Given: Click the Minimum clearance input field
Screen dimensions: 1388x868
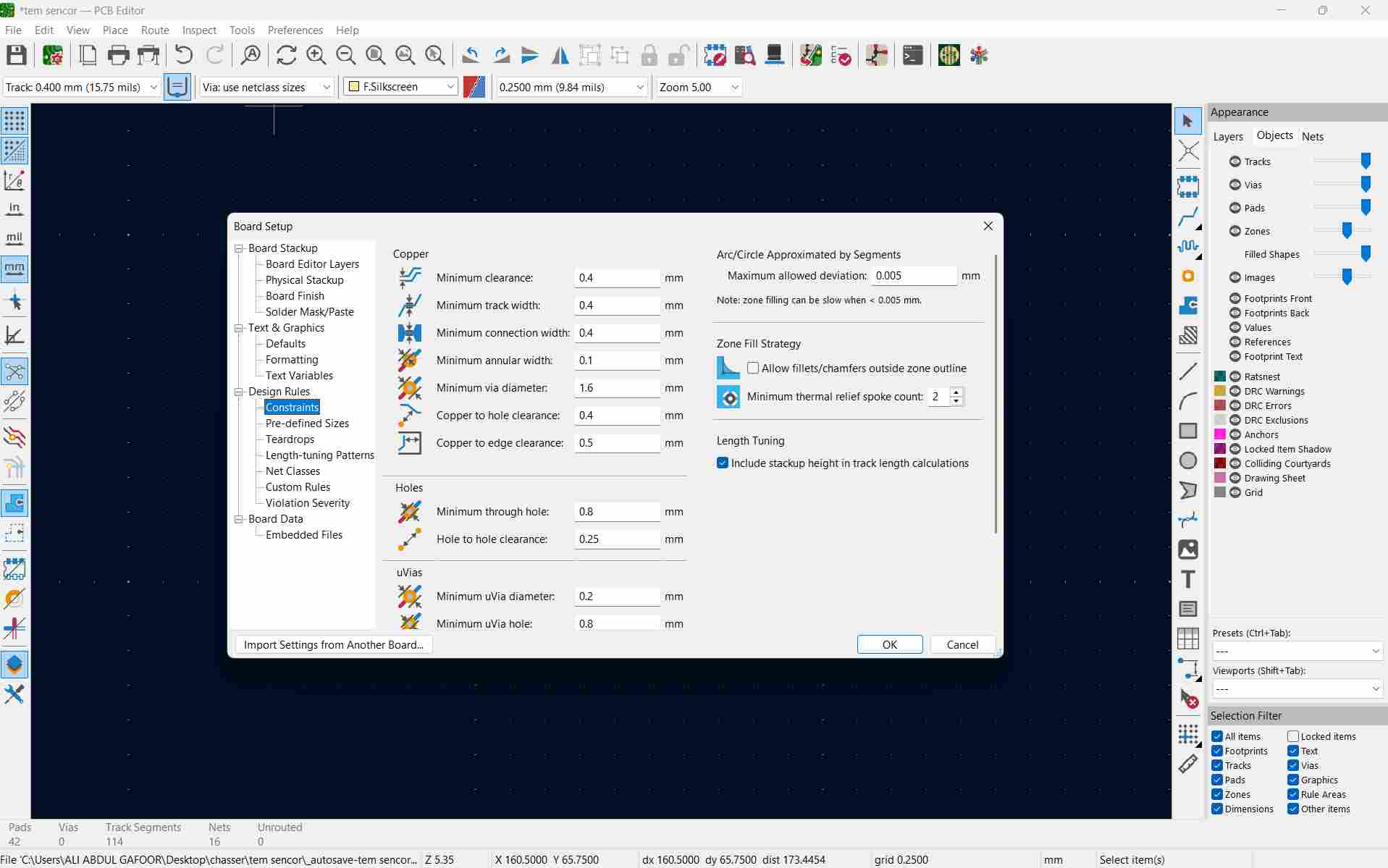Looking at the screenshot, I should pos(618,277).
